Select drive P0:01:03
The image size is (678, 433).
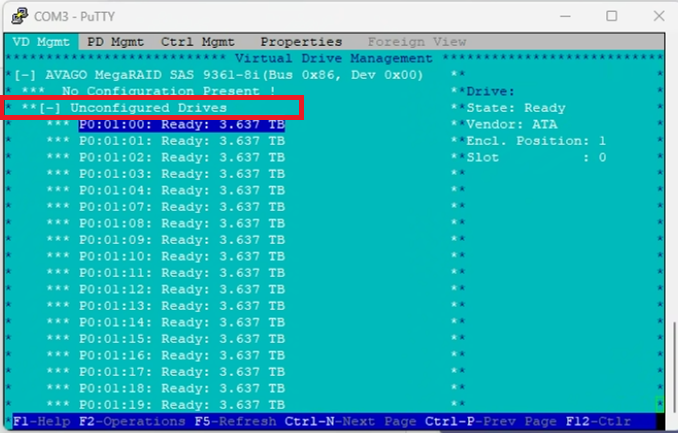(182, 174)
